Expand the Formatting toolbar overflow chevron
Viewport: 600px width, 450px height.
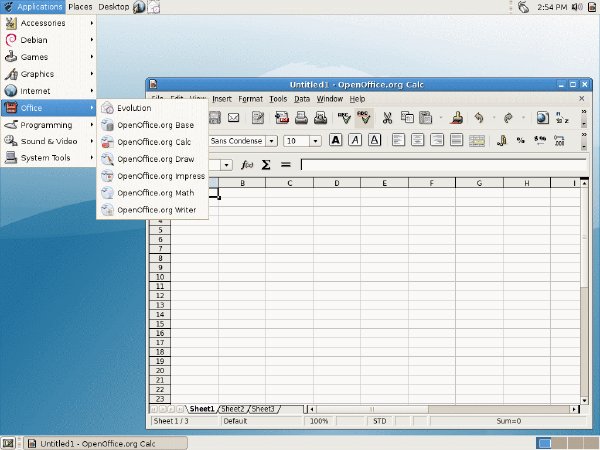tap(584, 135)
